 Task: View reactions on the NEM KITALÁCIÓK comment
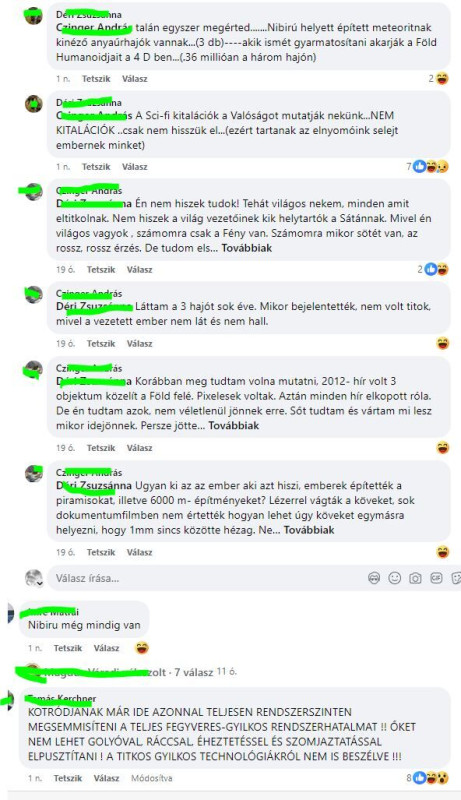click(x=427, y=166)
